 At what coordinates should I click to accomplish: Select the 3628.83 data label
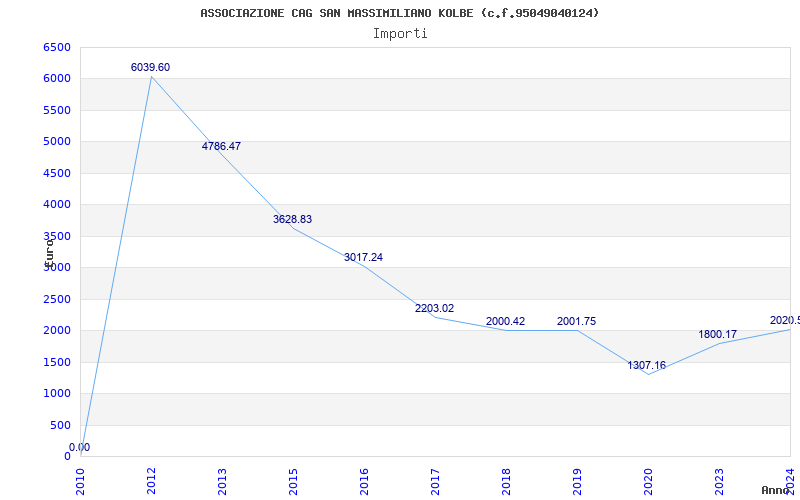pyautogui.click(x=292, y=219)
